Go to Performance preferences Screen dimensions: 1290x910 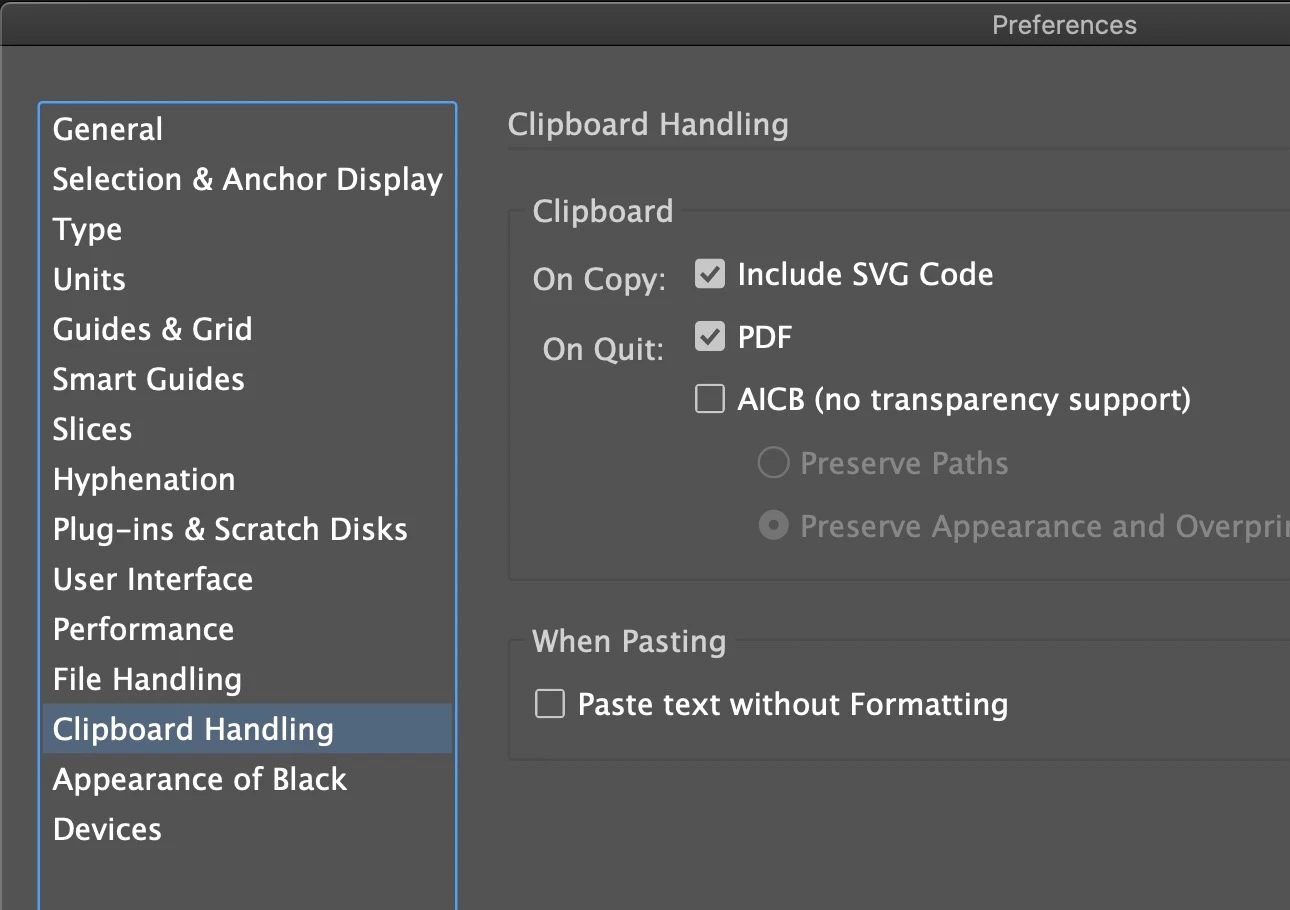pyautogui.click(x=144, y=630)
